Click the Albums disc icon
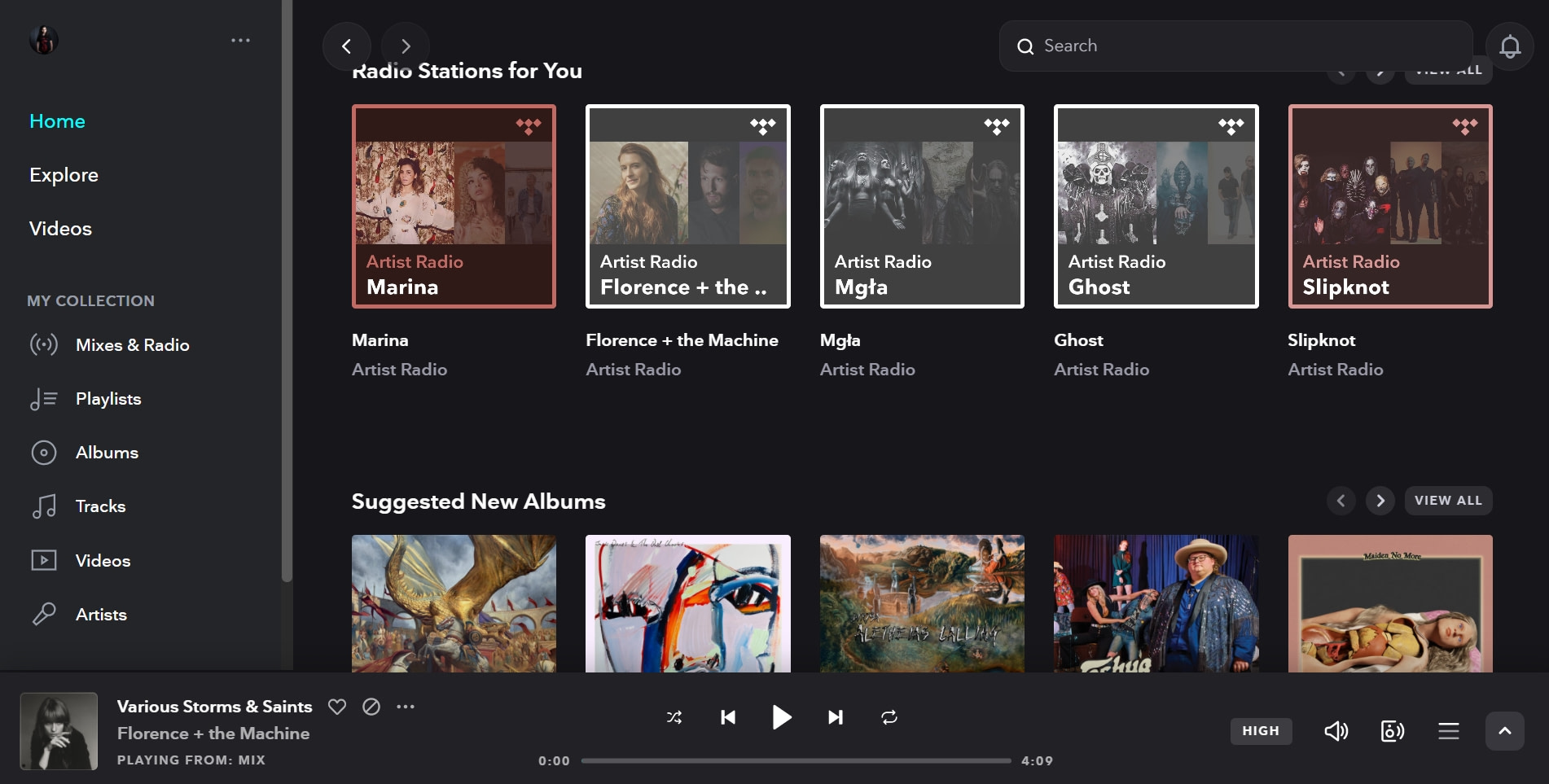 coord(44,452)
